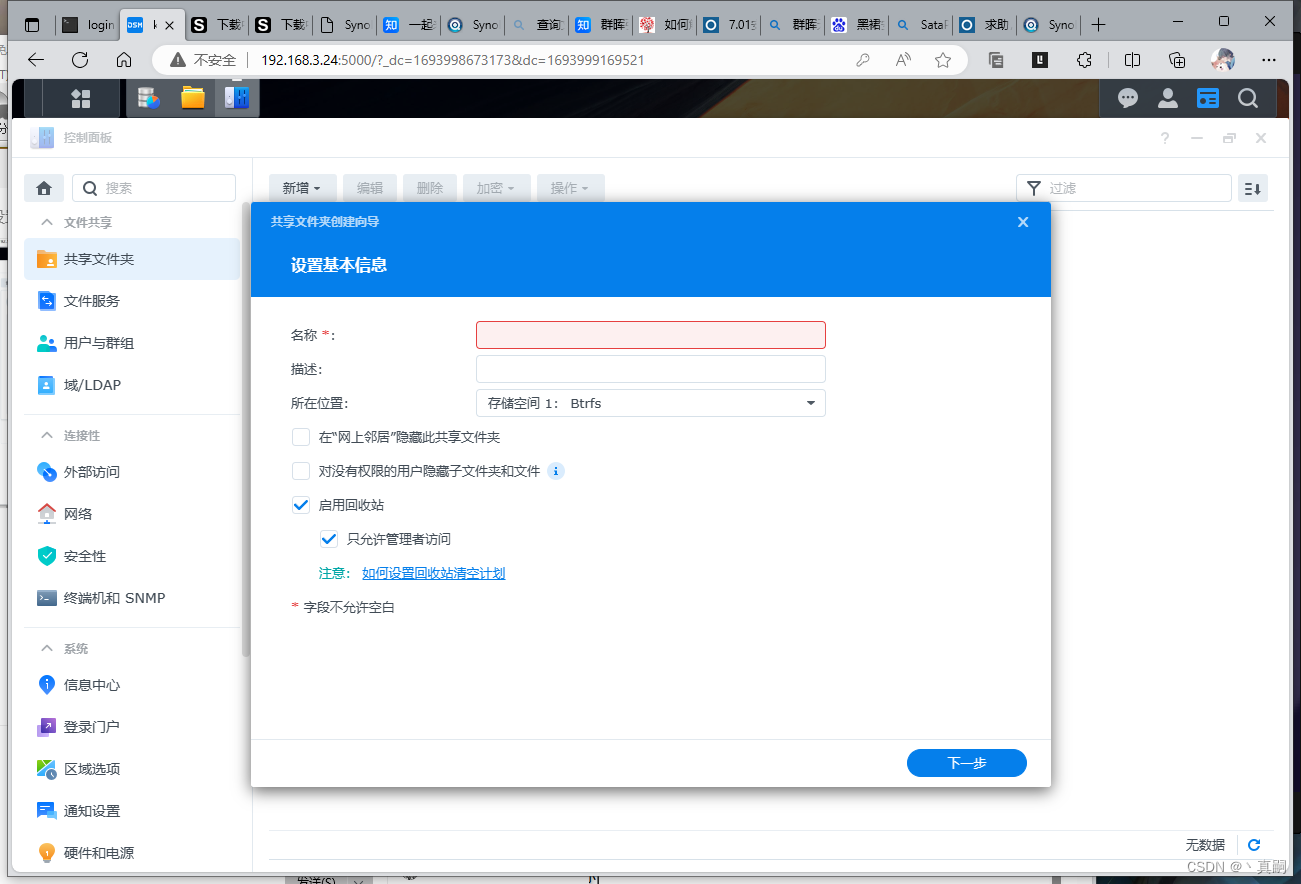This screenshot has width=1301, height=884.
Task: Switch to the 7.01 browser tab
Action: pyautogui.click(x=729, y=24)
